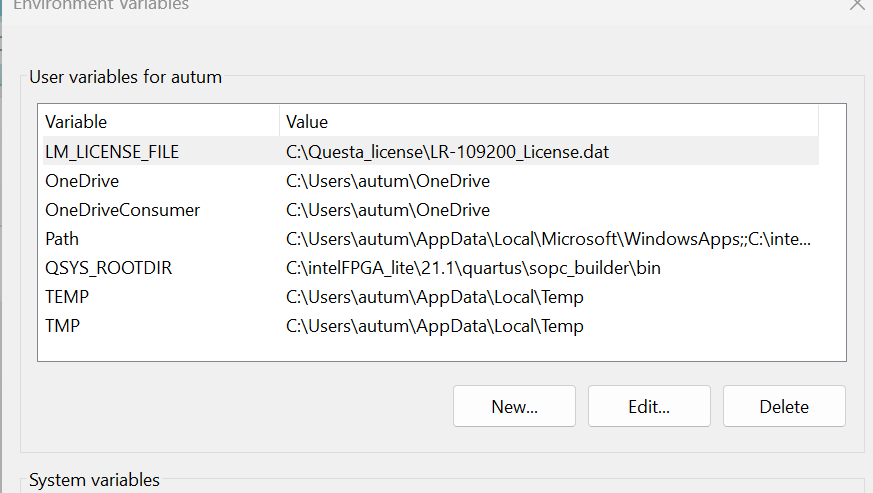The image size is (873, 493).
Task: Select the TEMP variable name
Action: pyautogui.click(x=67, y=297)
